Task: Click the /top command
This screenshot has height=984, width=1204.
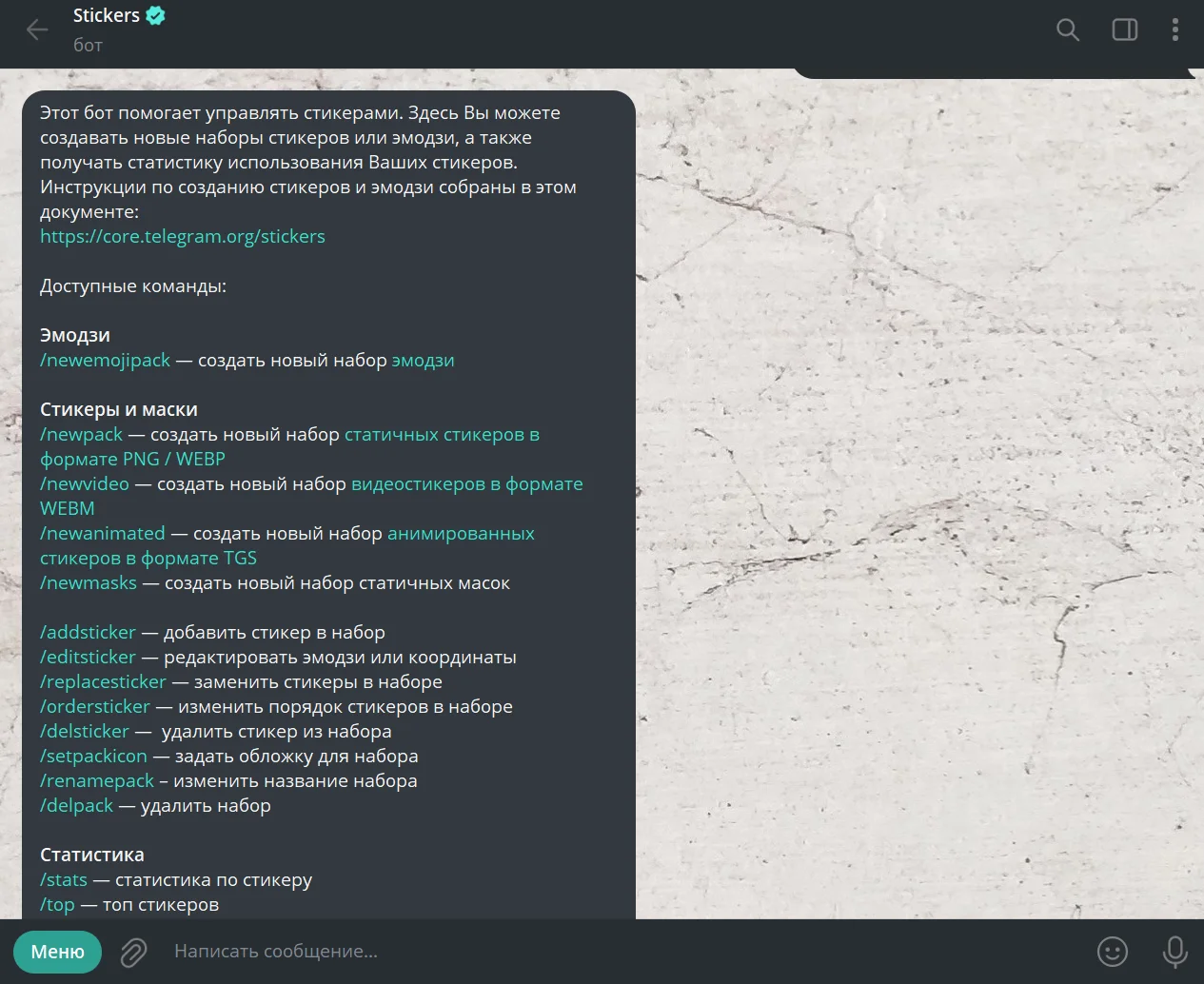Action: (x=57, y=904)
